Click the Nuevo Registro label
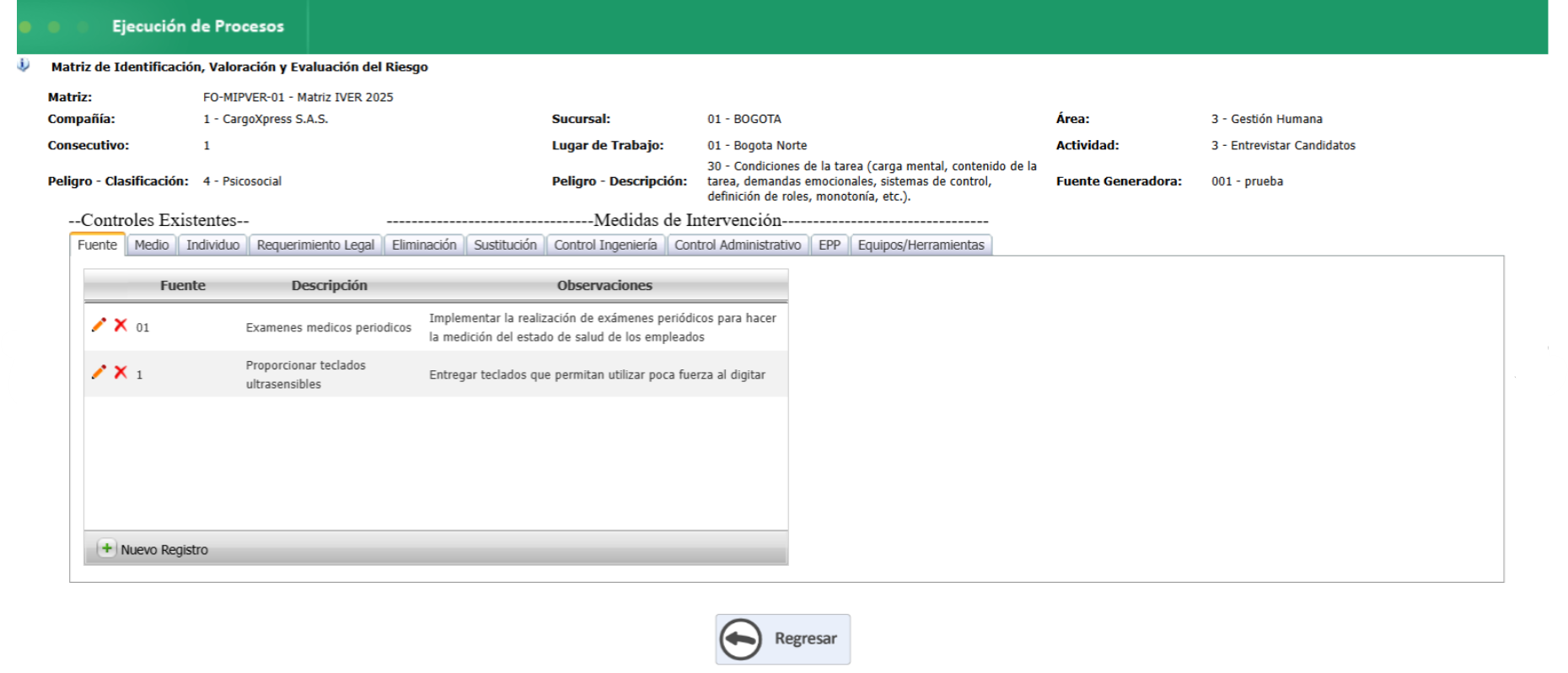 tap(164, 550)
